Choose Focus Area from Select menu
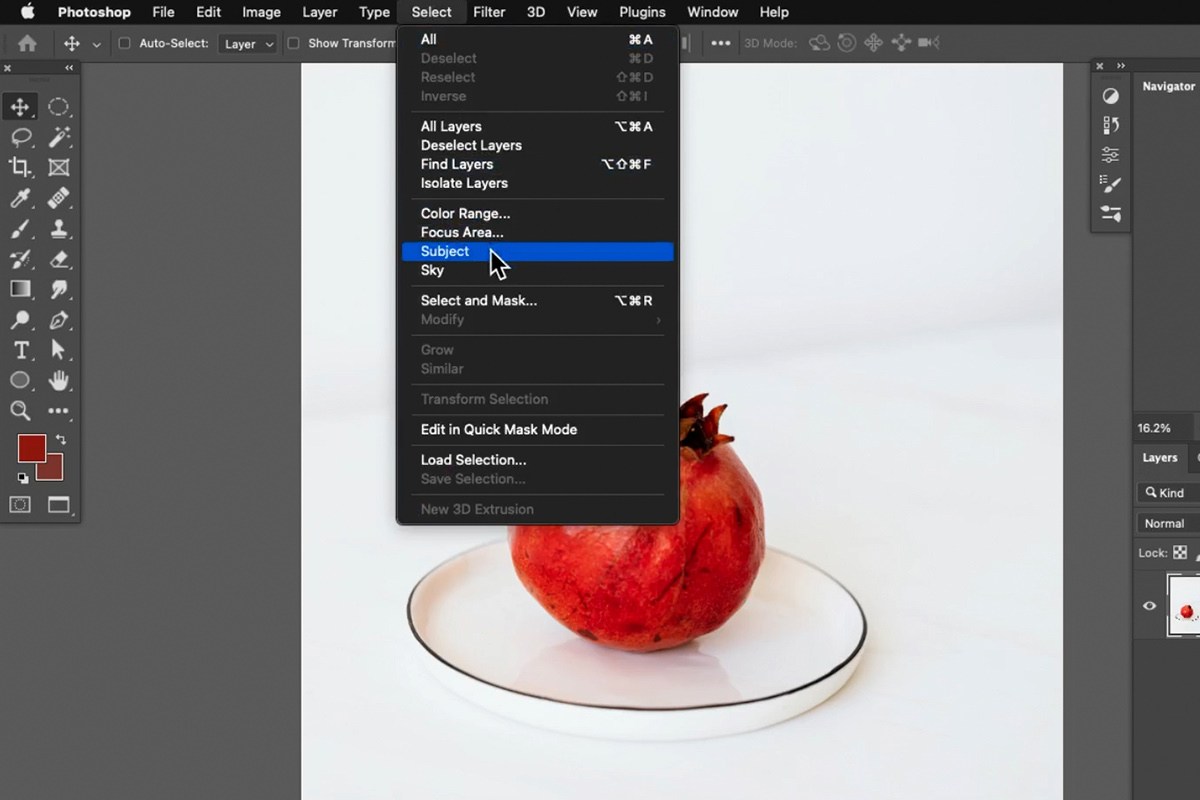Viewport: 1200px width, 800px height. tap(538, 232)
